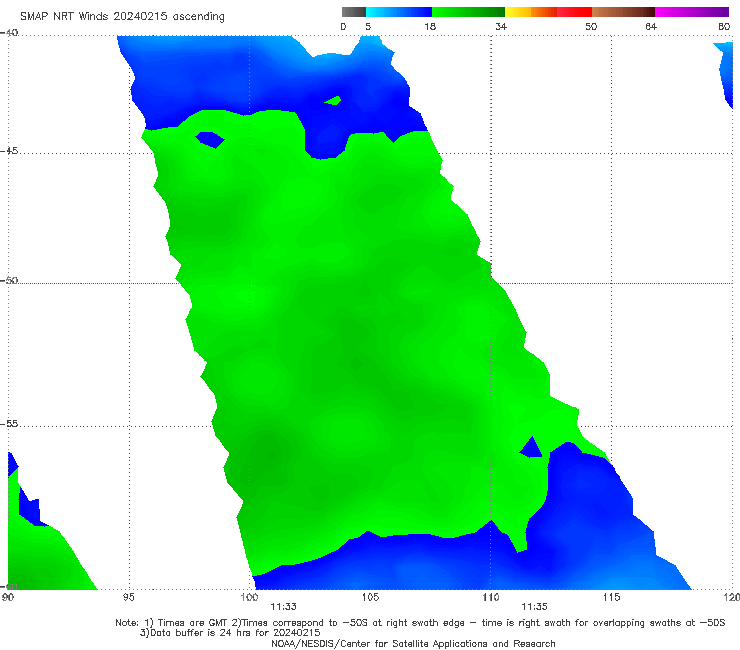Click latitude label '-45'

(x=9, y=152)
